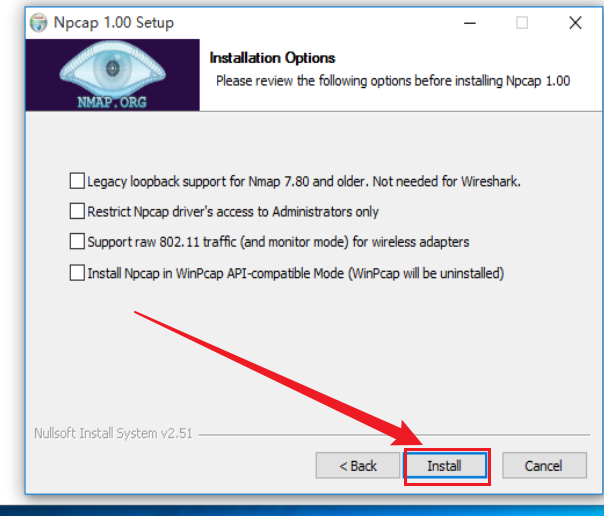Cancel the Npcap setup
Viewport: 604px width, 516px height.
(544, 466)
